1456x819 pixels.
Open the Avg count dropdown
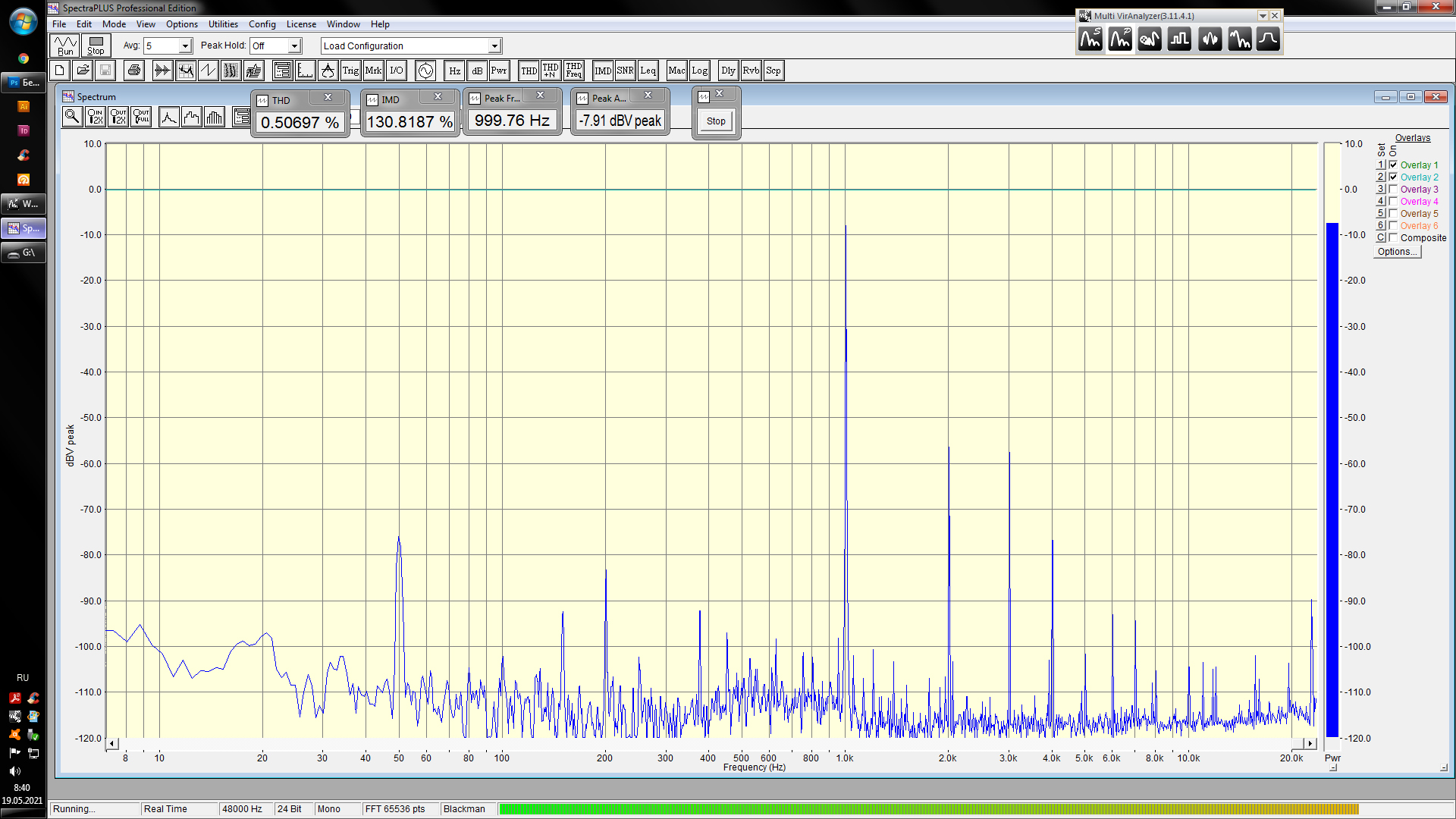tap(184, 46)
